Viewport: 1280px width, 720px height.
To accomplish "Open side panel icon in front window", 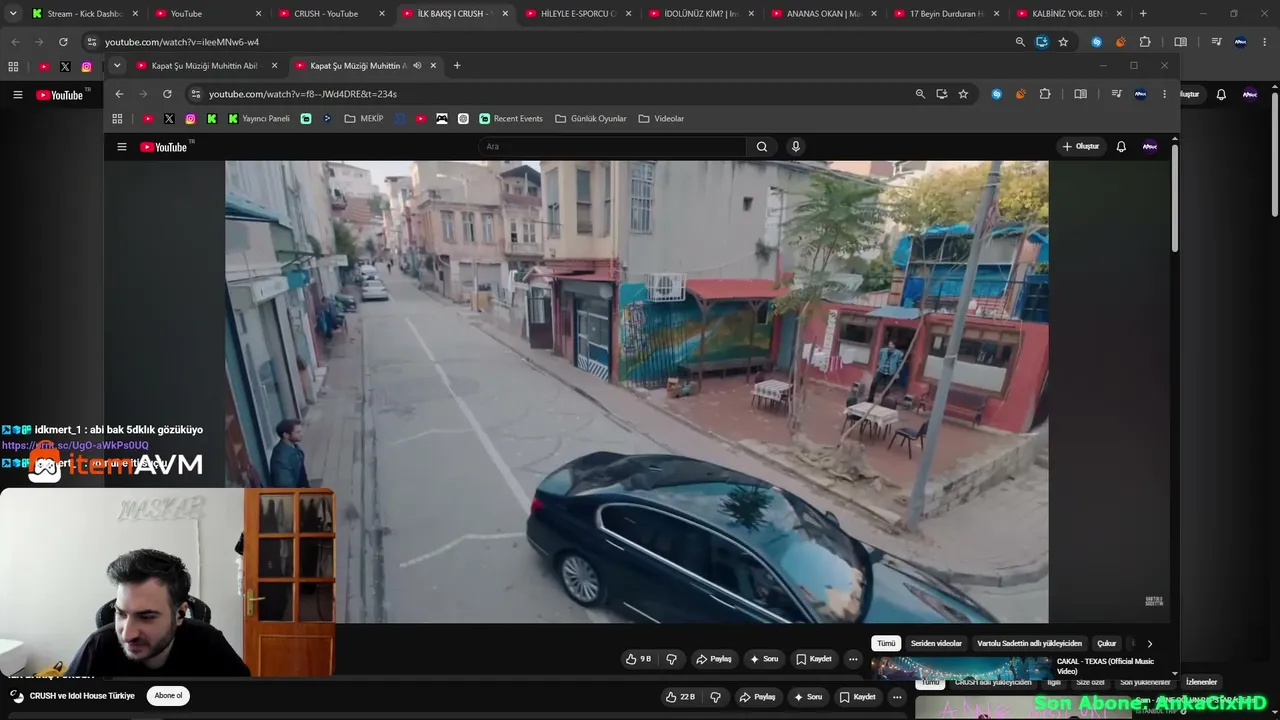I will click(1080, 94).
